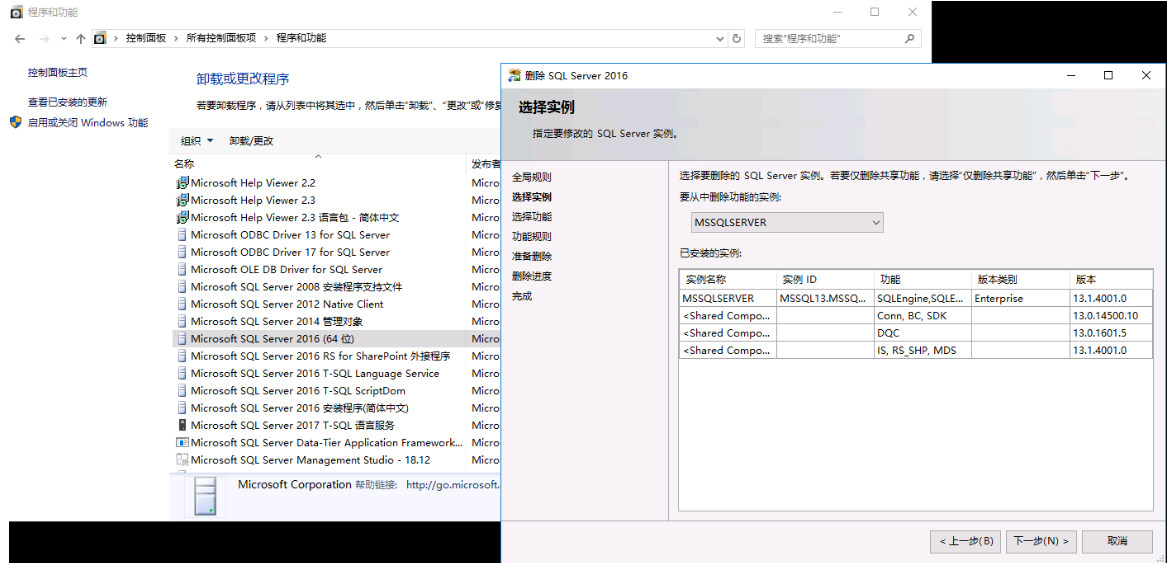Select the 删除进度 wizard step
The image size is (1170, 563).
point(532,277)
